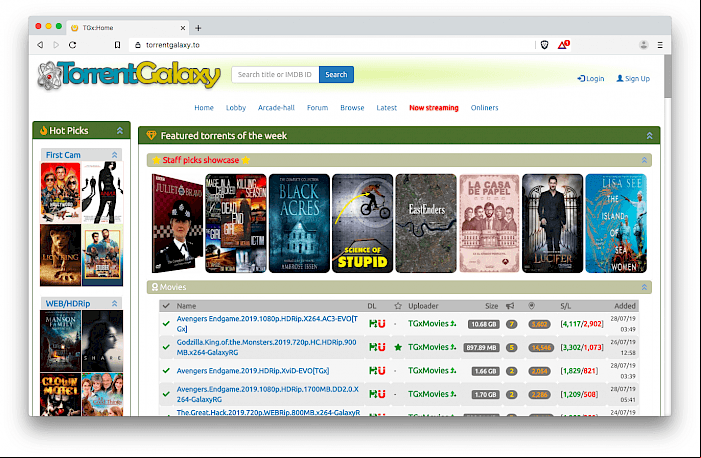Image resolution: width=701 pixels, height=458 pixels.
Task: Open the Lion King poster in First Cam
Action: tap(60, 255)
